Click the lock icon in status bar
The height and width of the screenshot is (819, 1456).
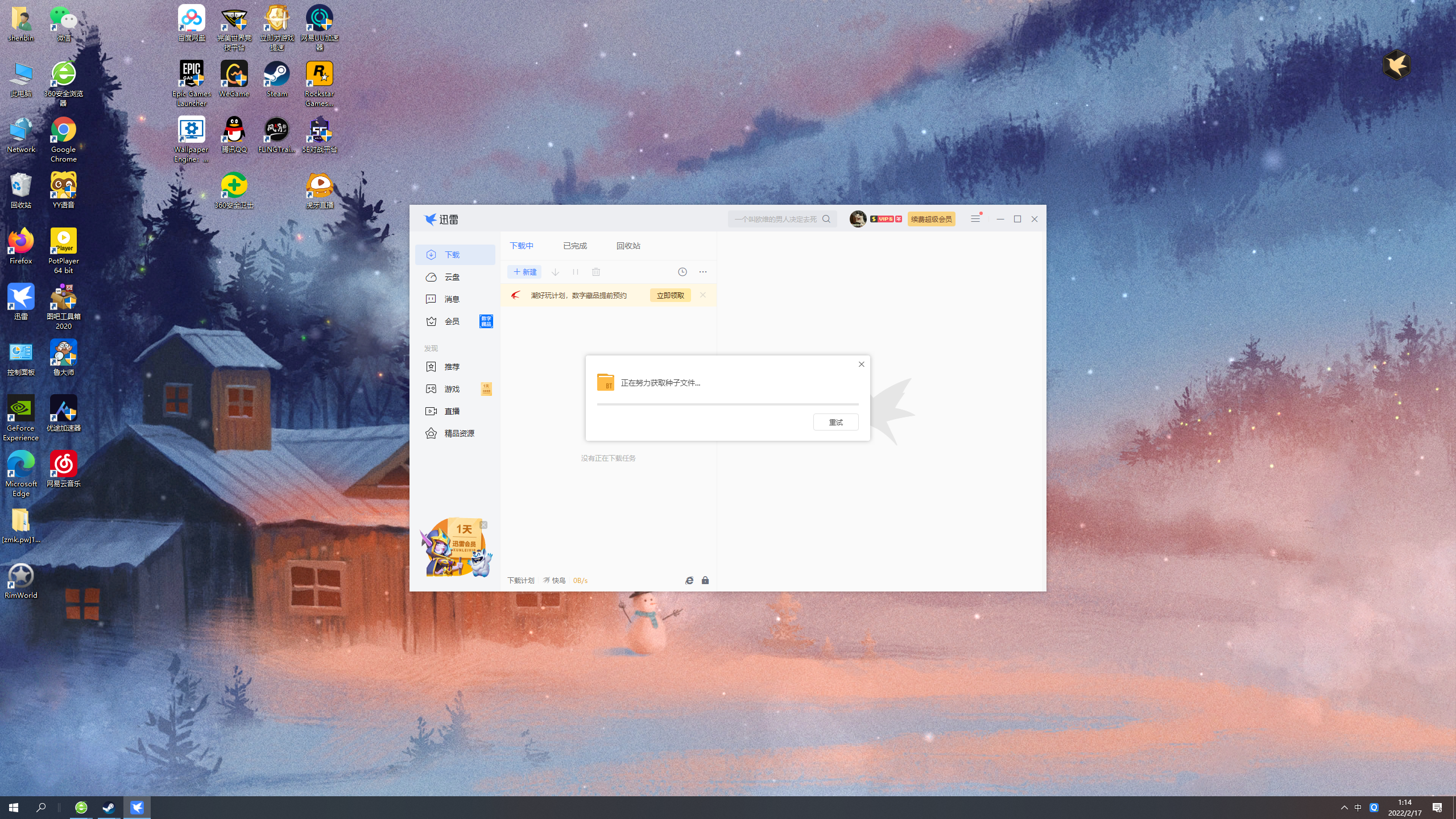tap(705, 580)
